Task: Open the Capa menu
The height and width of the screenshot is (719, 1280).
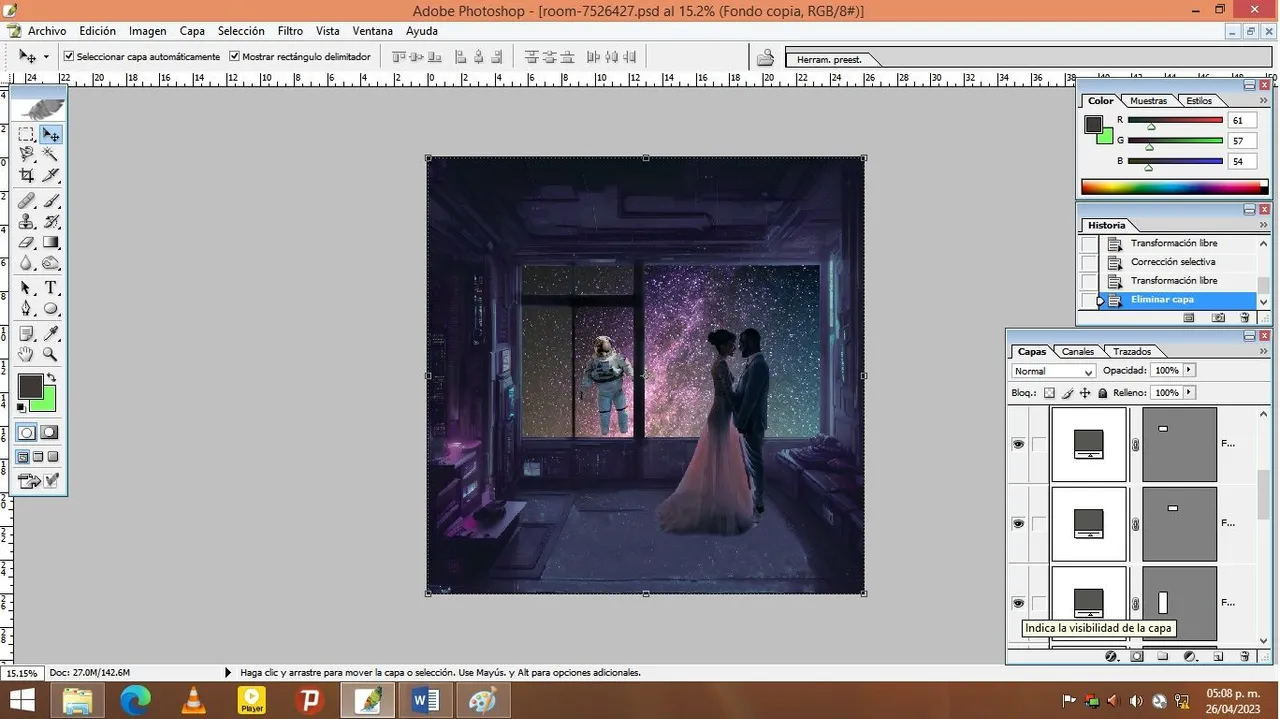Action: point(192,31)
